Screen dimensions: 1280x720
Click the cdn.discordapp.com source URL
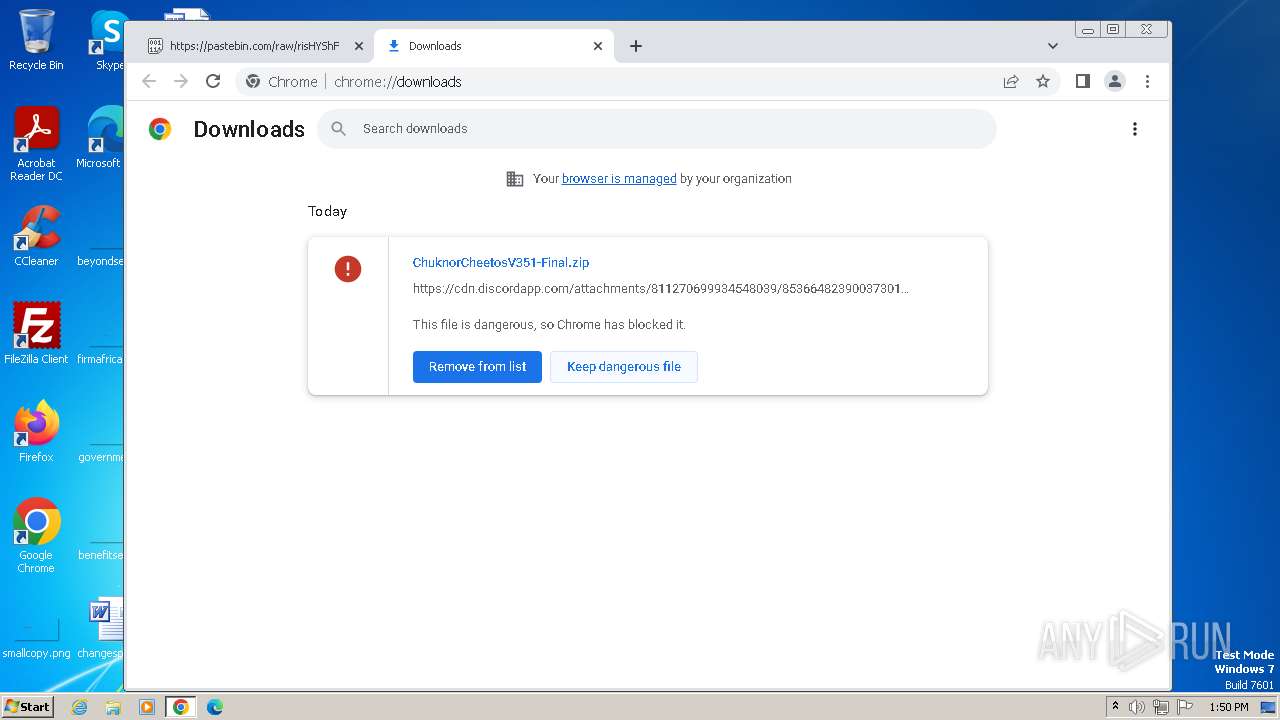tap(660, 289)
